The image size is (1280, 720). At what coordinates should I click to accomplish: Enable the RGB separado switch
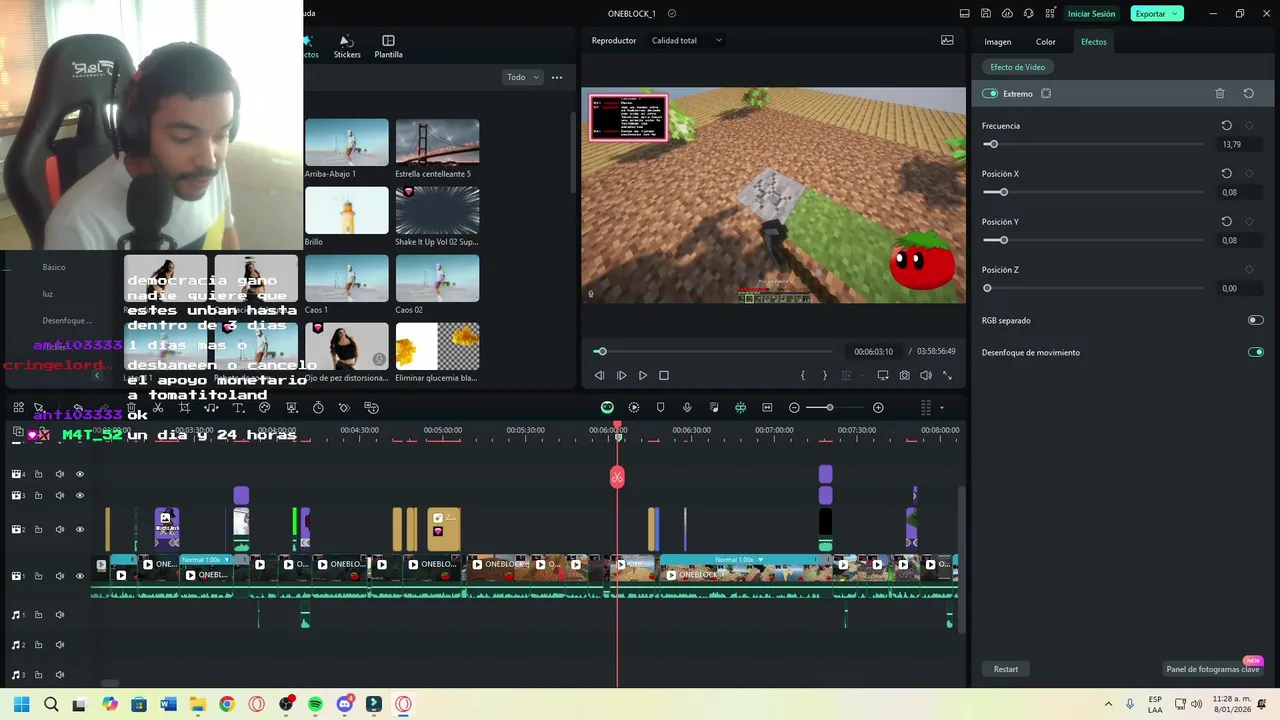click(1256, 320)
